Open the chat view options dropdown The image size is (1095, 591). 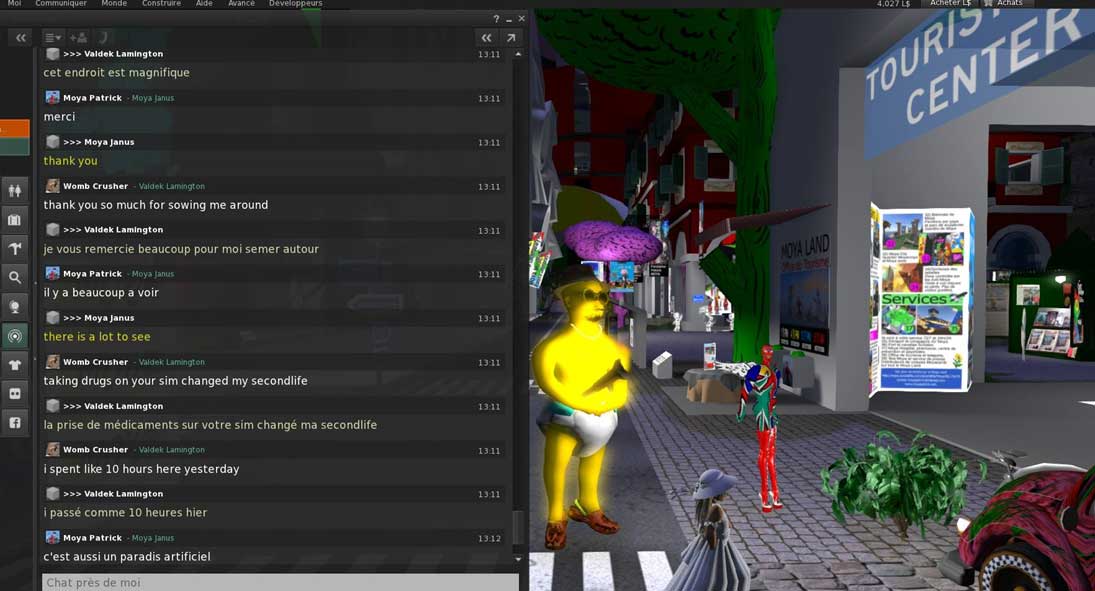pyautogui.click(x=52, y=38)
